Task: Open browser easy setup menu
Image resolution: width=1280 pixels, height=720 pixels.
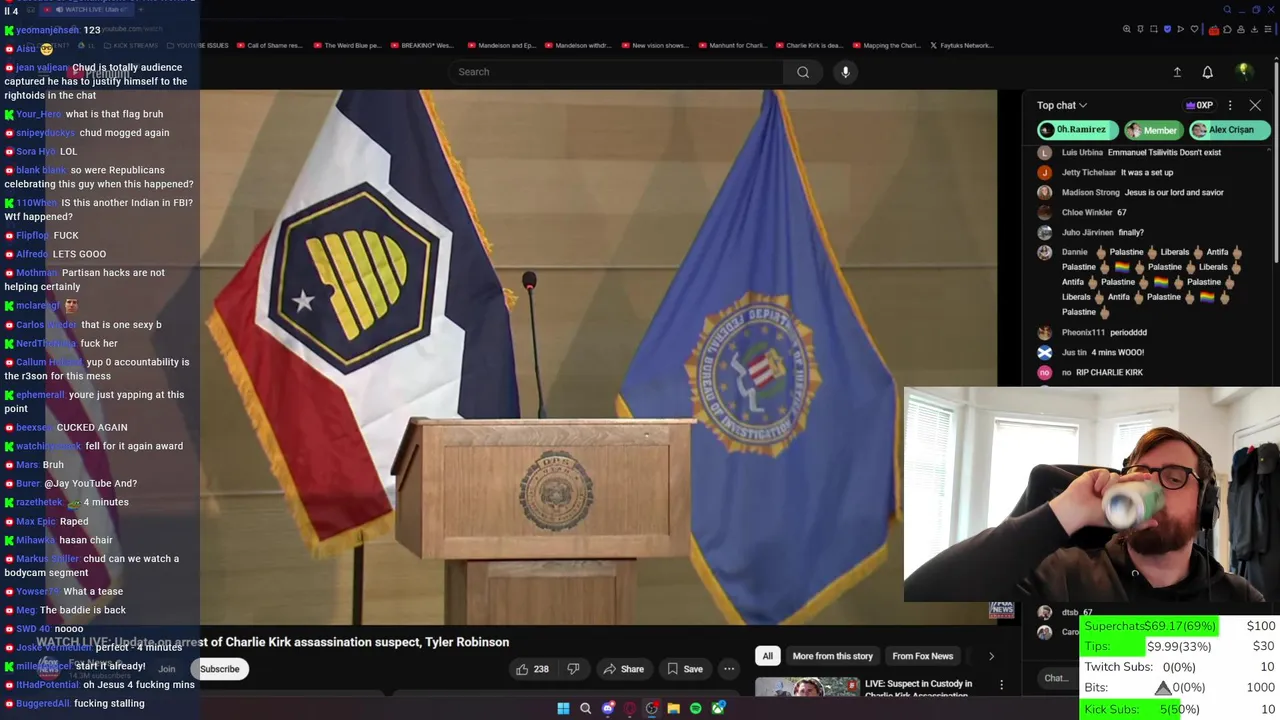Action: click(x=1268, y=29)
